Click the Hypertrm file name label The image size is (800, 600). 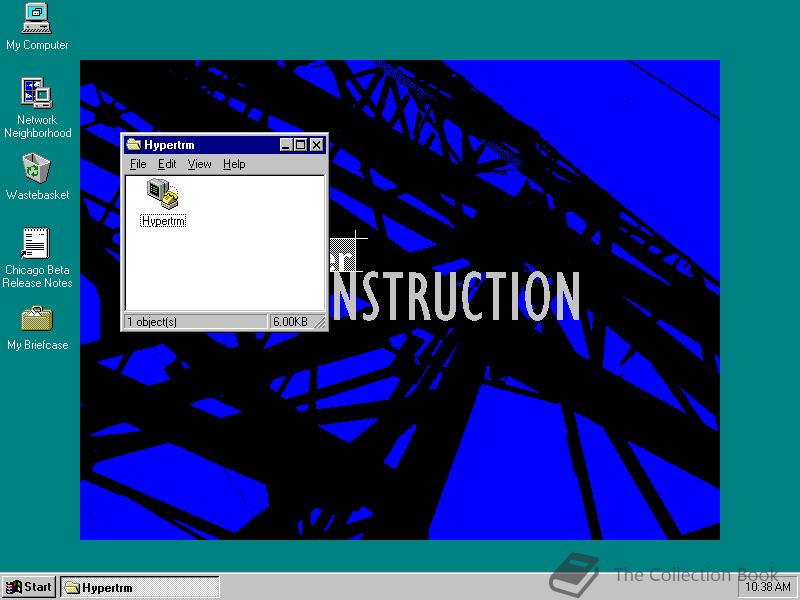point(163,221)
